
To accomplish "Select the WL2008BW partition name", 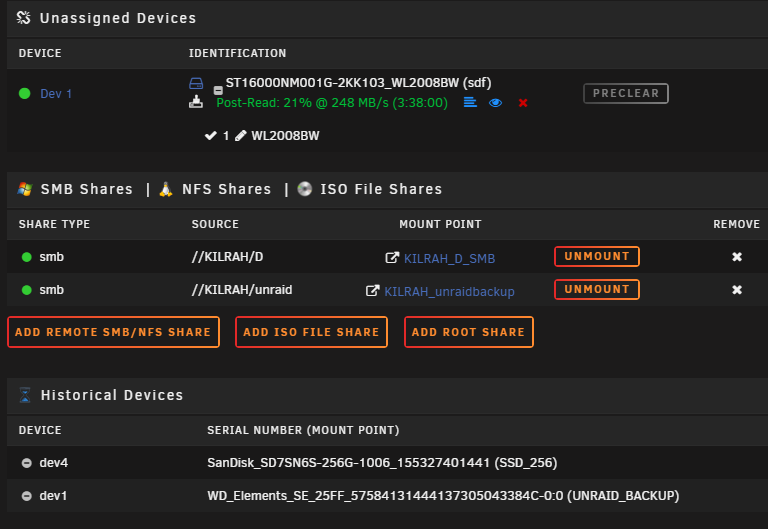I will click(285, 136).
